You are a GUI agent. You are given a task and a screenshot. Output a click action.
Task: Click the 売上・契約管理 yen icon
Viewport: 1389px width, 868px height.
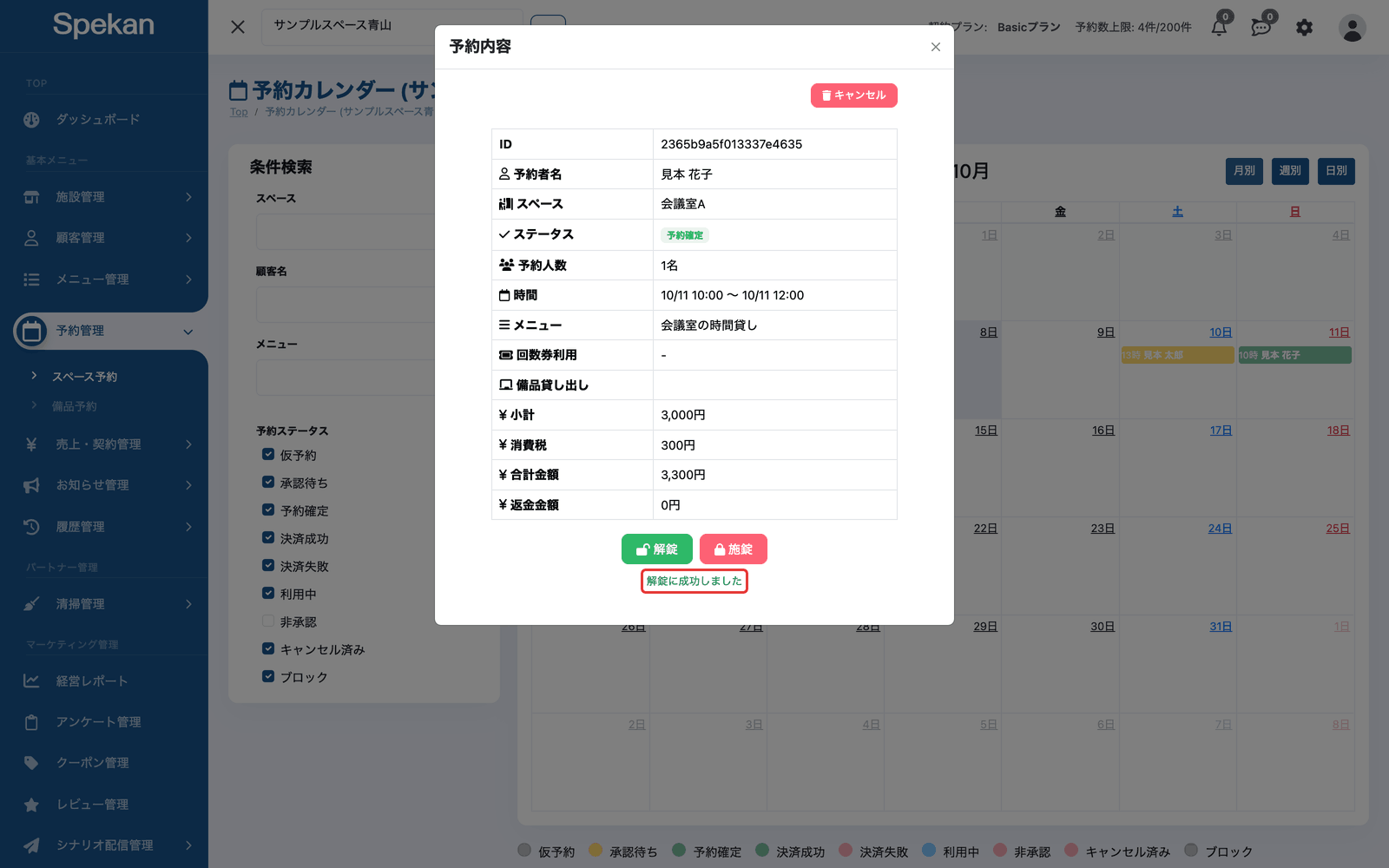pos(31,444)
